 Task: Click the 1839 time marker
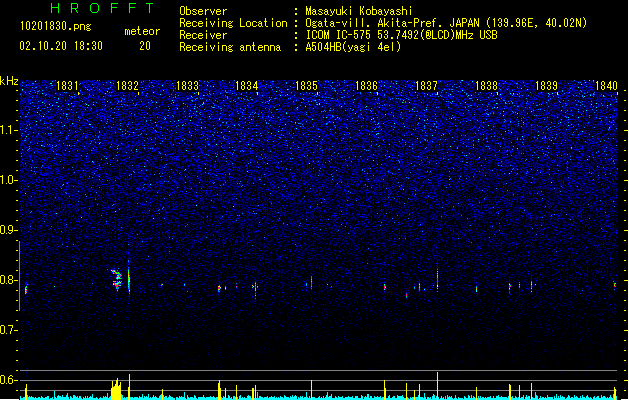546,86
